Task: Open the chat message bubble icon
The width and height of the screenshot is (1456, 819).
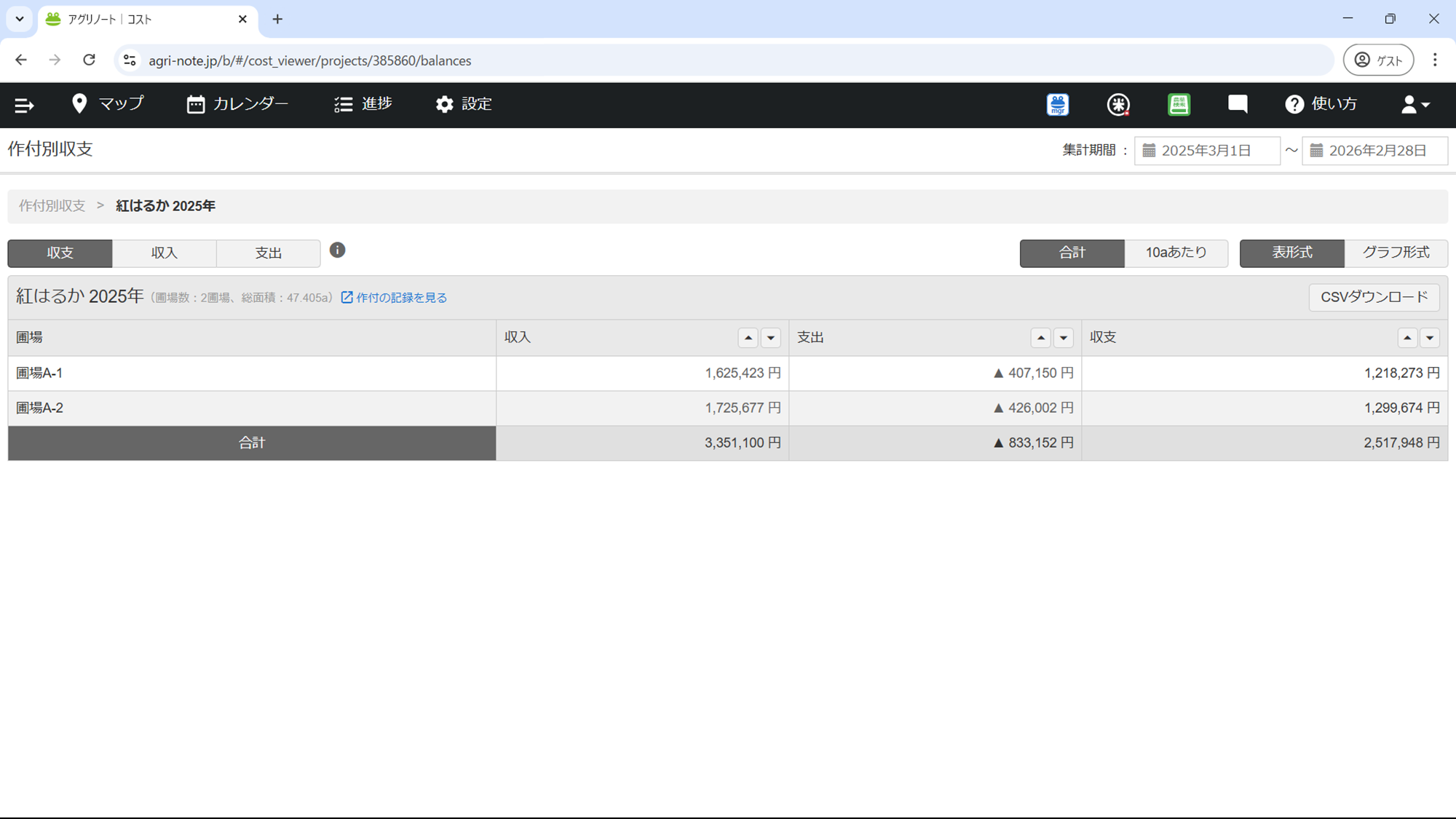Action: pos(1238,104)
